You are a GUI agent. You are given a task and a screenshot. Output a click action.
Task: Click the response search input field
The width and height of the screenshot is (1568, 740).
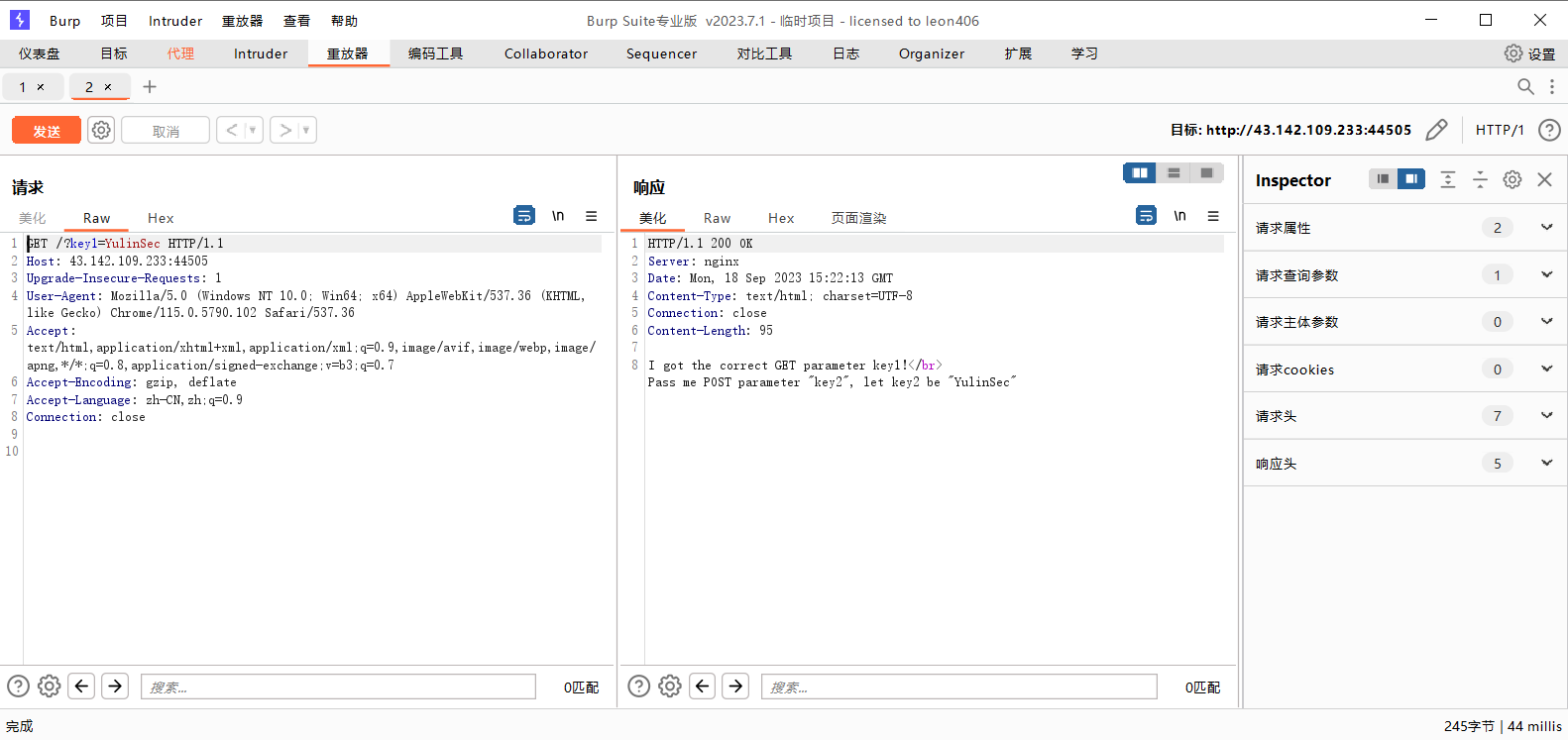coord(958,687)
